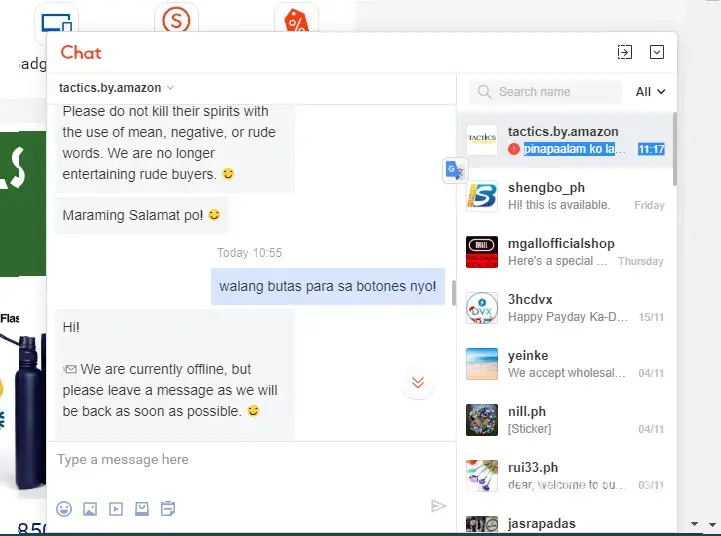Open the tactics.by.amazon shop avatar
721x536 pixels.
(482, 140)
